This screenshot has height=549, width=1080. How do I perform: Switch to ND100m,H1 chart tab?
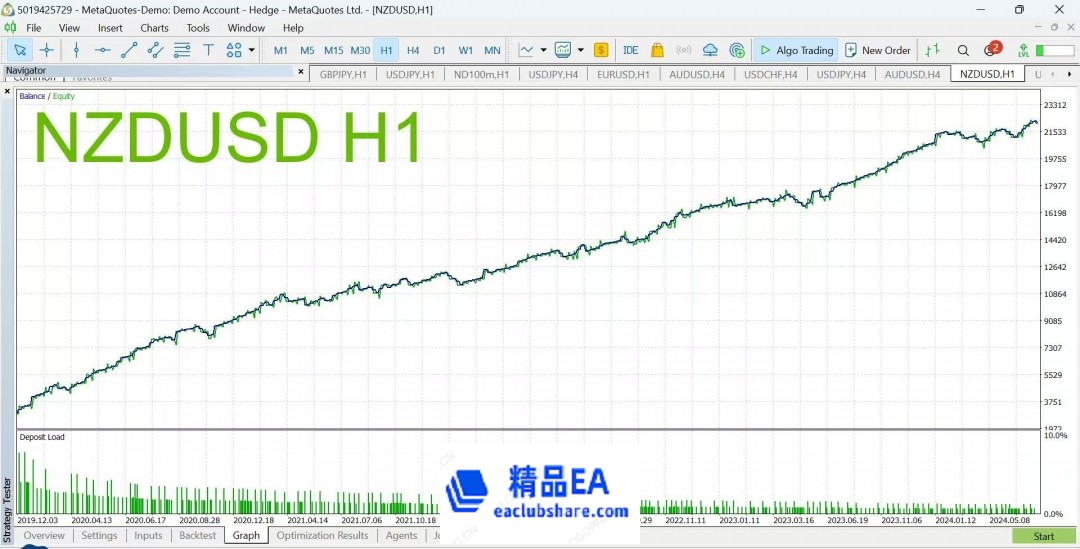tap(481, 74)
